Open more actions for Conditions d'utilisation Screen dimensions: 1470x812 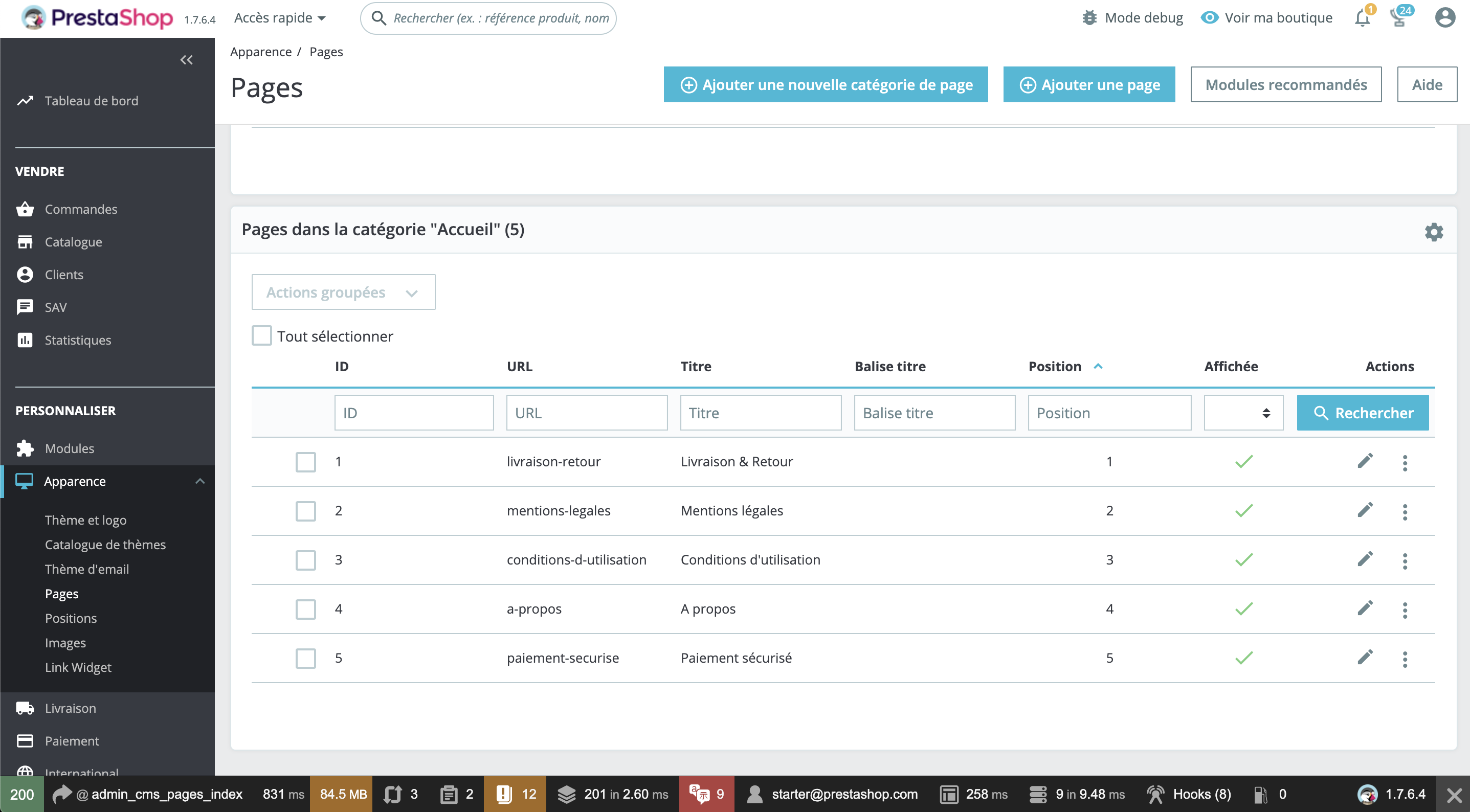1405,560
